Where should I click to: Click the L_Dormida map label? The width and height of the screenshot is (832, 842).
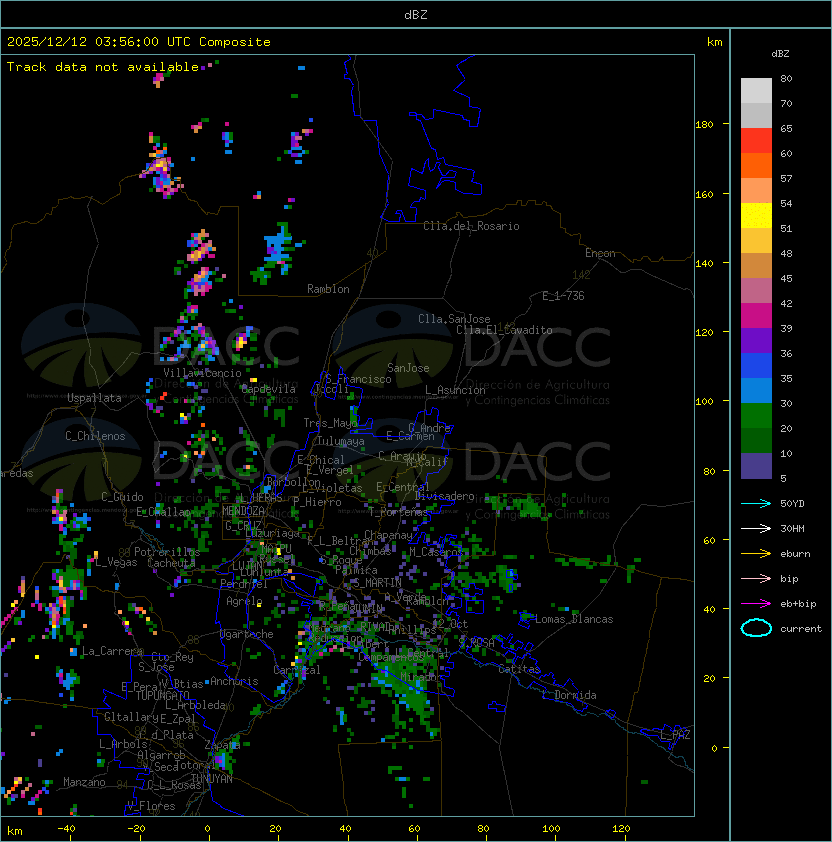(x=569, y=695)
